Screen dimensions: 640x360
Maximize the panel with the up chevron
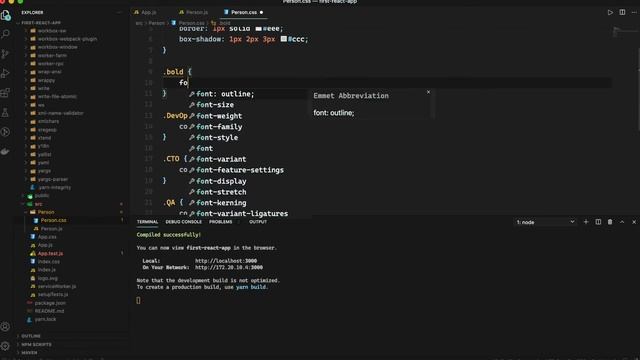[622, 222]
